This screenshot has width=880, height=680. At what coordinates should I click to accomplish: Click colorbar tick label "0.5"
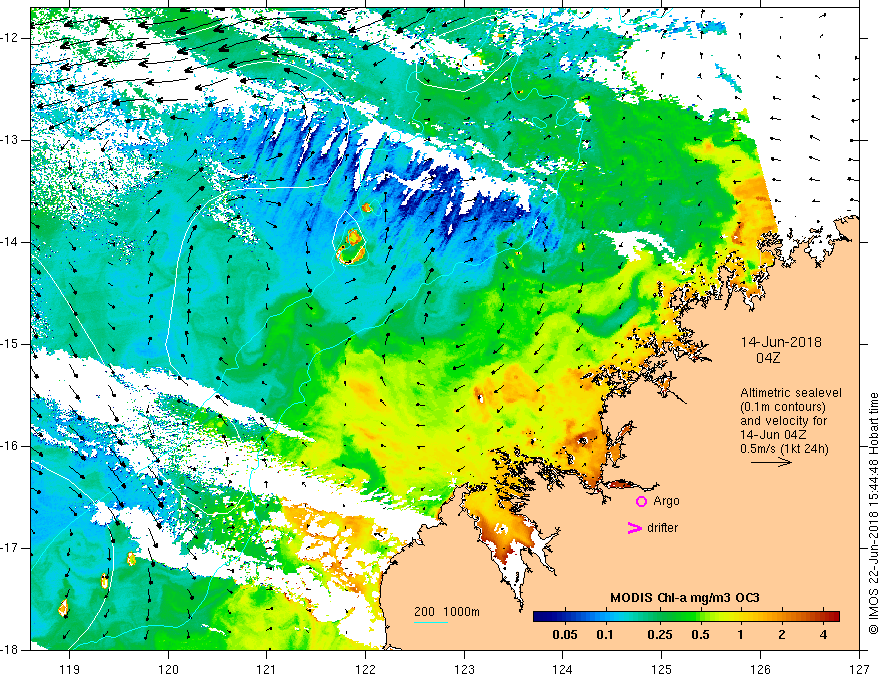point(700,635)
